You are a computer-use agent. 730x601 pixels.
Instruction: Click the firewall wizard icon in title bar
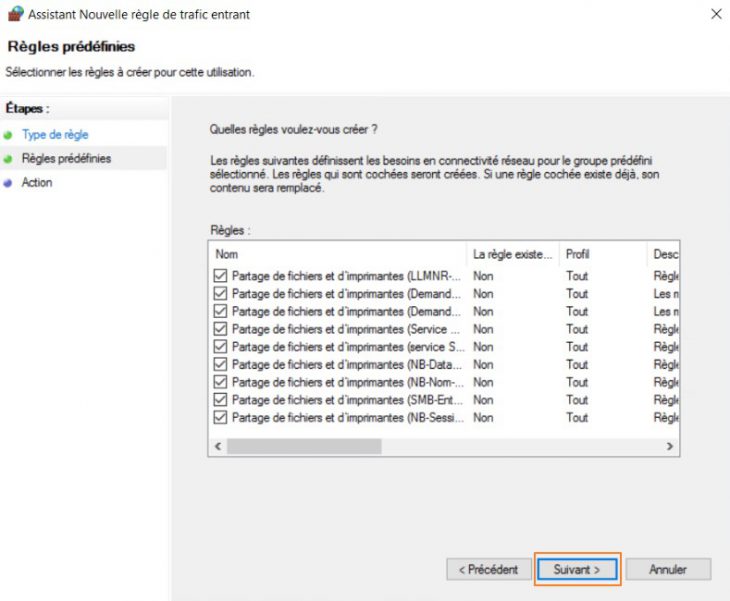15,14
